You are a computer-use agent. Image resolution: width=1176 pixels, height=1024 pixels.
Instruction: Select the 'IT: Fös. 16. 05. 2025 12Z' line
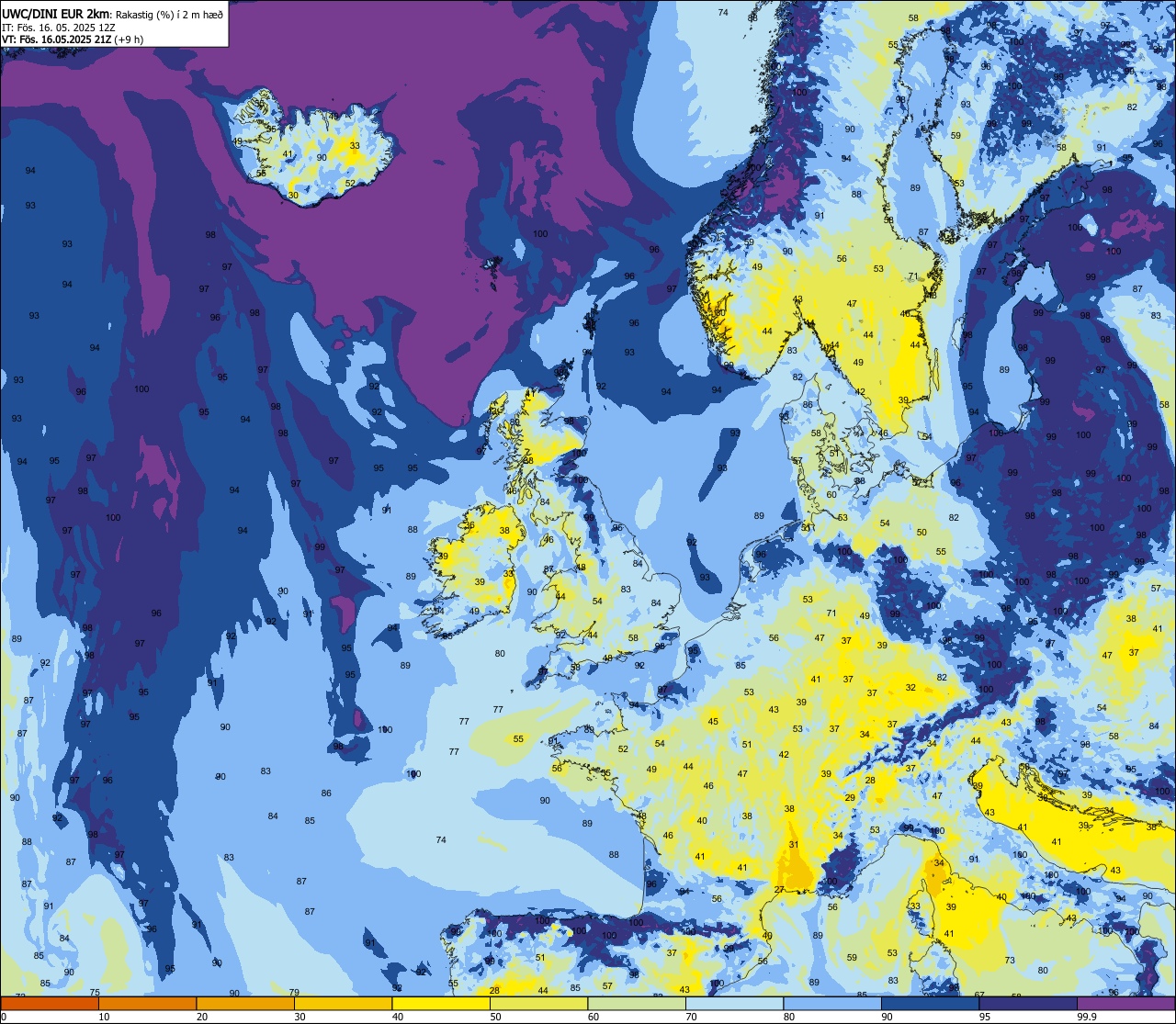point(59,28)
